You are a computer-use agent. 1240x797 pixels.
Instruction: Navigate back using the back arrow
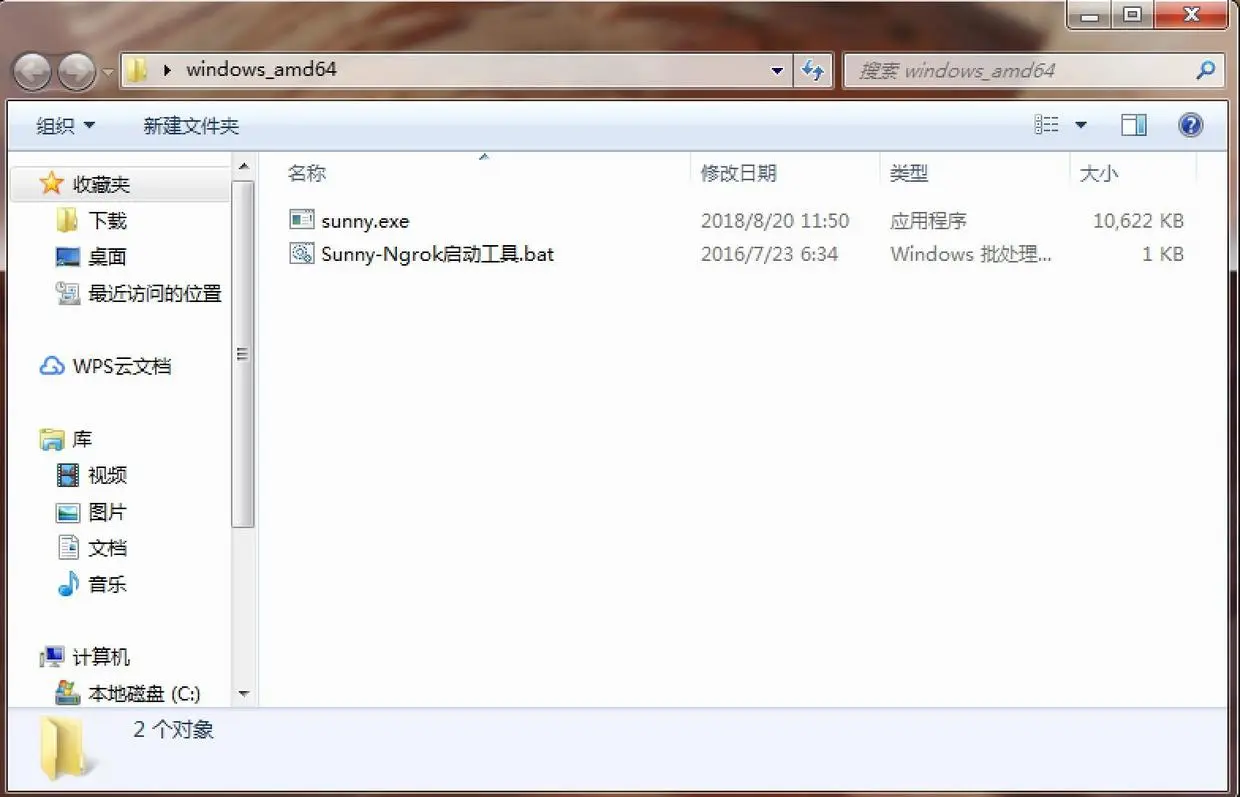(x=32, y=70)
